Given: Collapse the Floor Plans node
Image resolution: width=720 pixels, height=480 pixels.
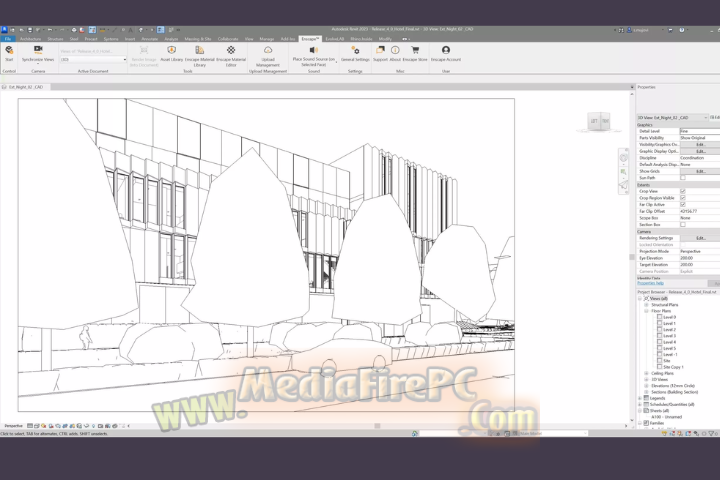Looking at the screenshot, I should [647, 311].
